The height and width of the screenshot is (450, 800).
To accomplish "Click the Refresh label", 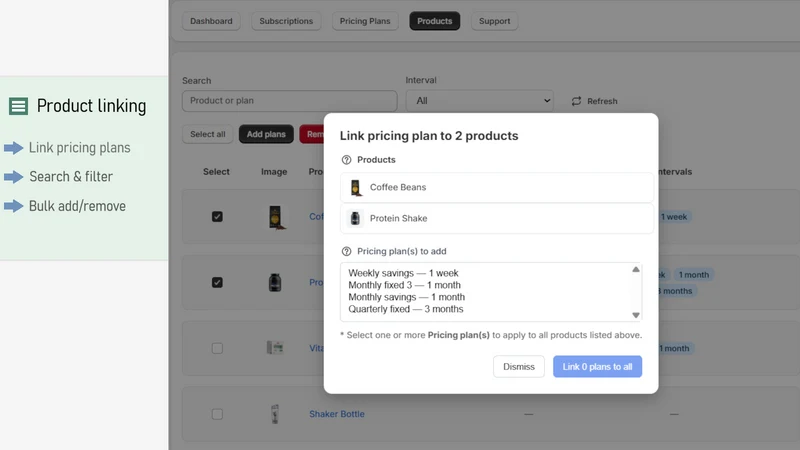I will pos(602,101).
